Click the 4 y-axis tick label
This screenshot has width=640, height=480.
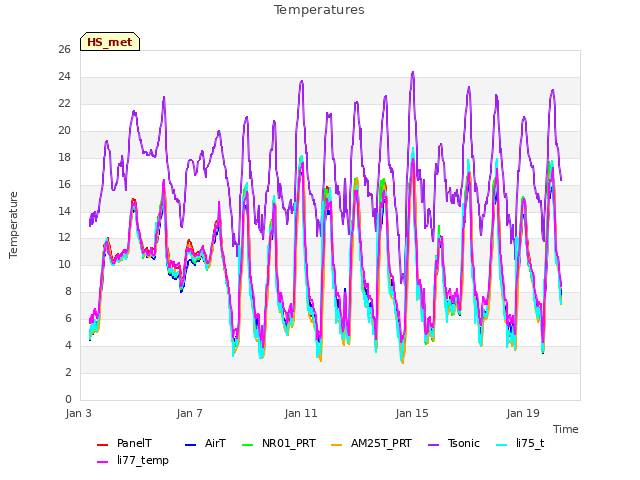coord(68,345)
